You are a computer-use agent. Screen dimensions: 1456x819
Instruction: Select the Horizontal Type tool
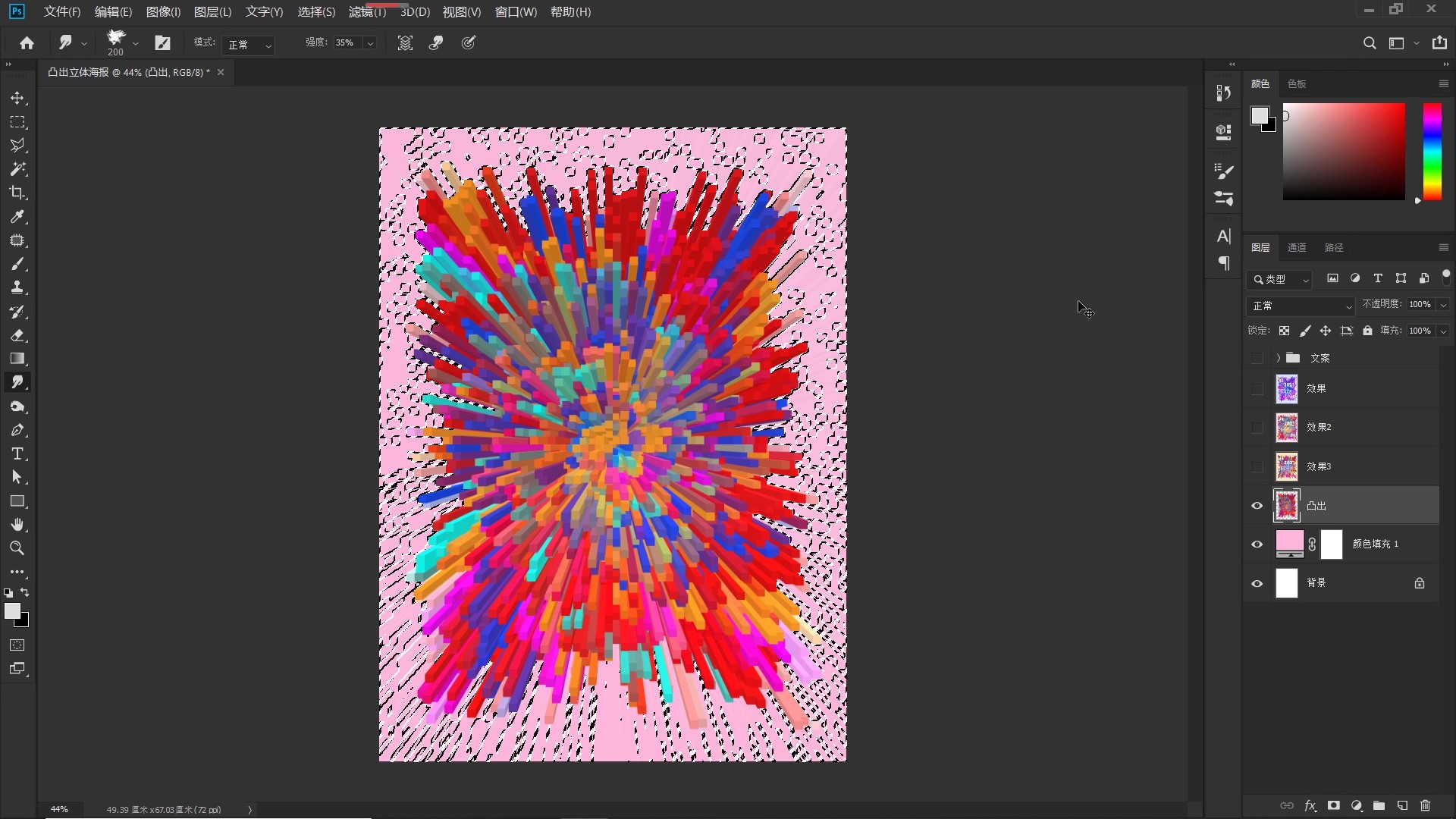click(17, 453)
